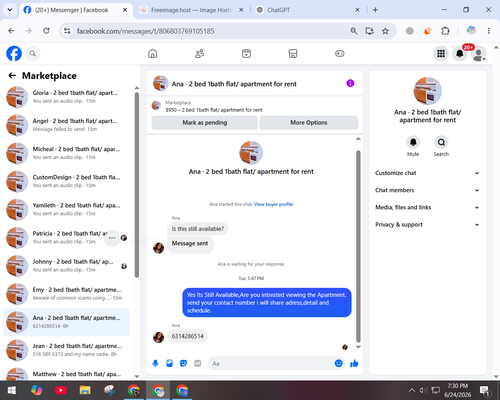Switch to the ChatGPT tab
Viewport: 500px width, 400px height.
307,10
